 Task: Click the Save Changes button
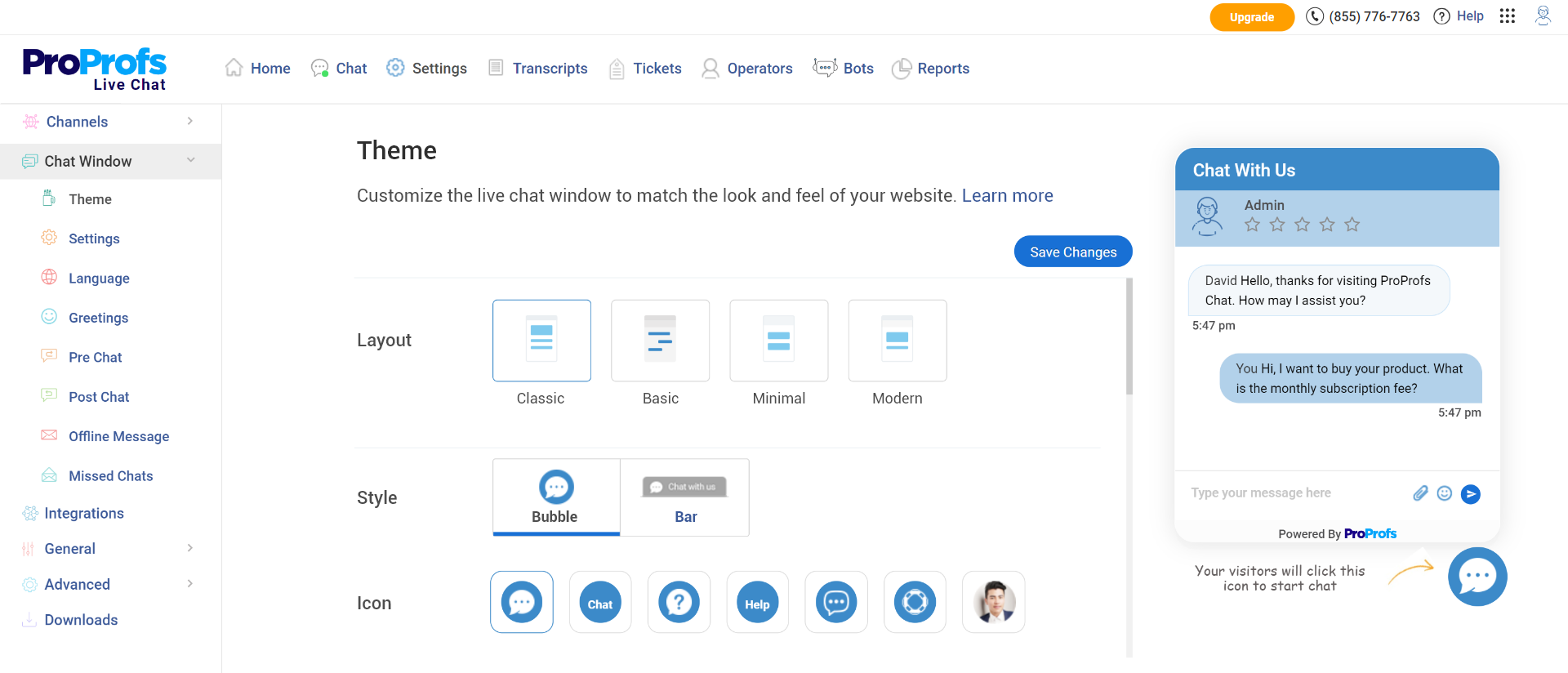click(x=1073, y=252)
